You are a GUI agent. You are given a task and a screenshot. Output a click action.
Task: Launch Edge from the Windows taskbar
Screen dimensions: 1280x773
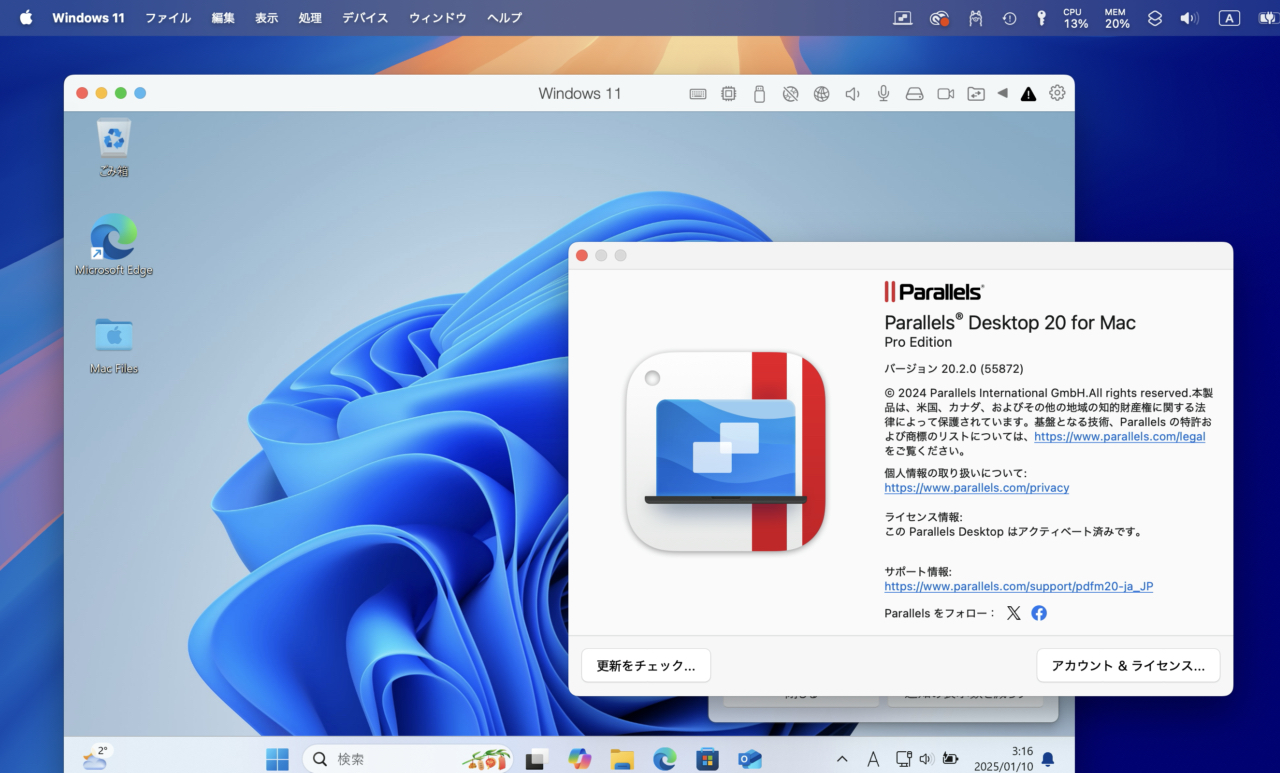pos(665,759)
